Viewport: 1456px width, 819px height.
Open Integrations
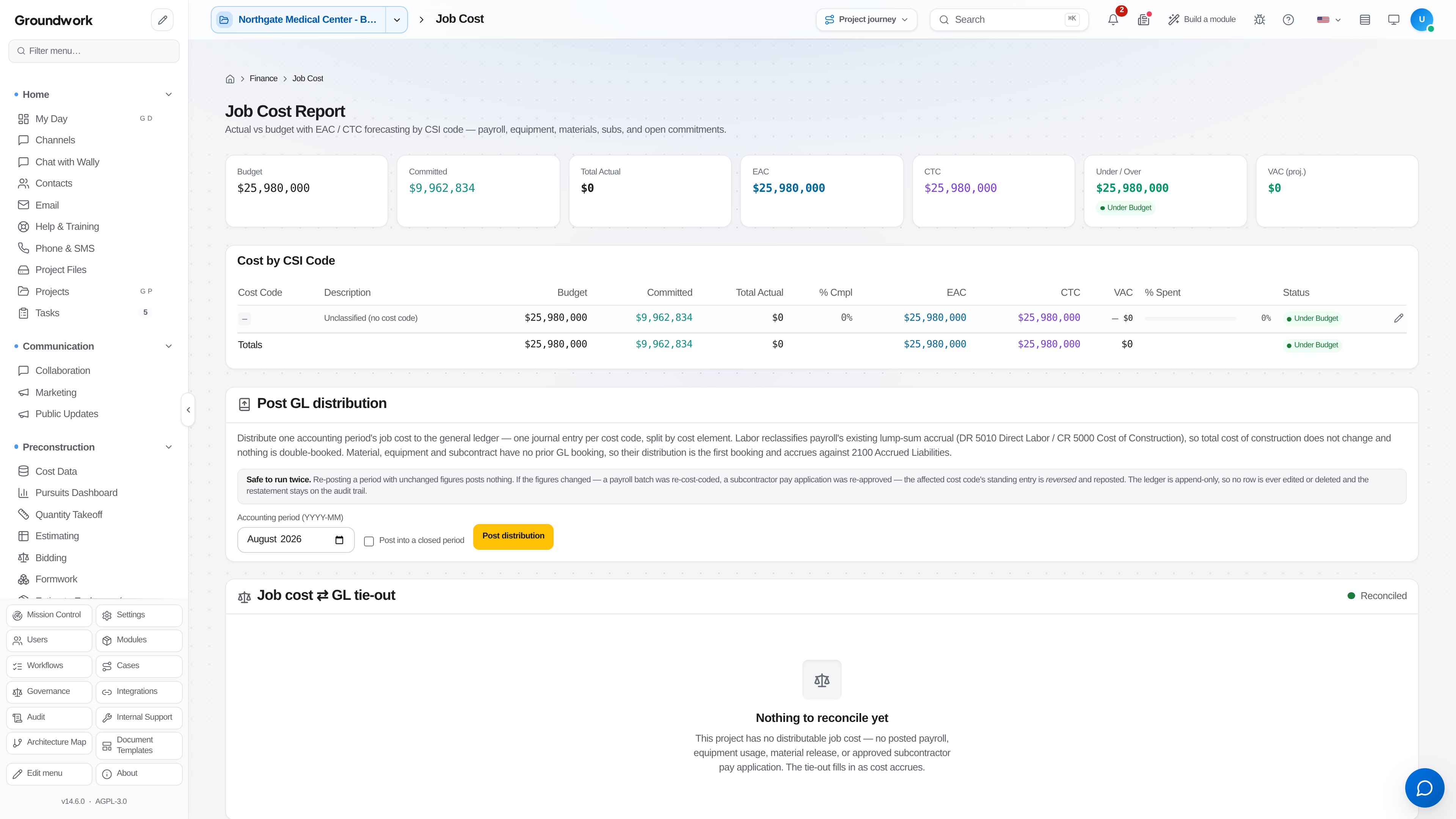139,692
